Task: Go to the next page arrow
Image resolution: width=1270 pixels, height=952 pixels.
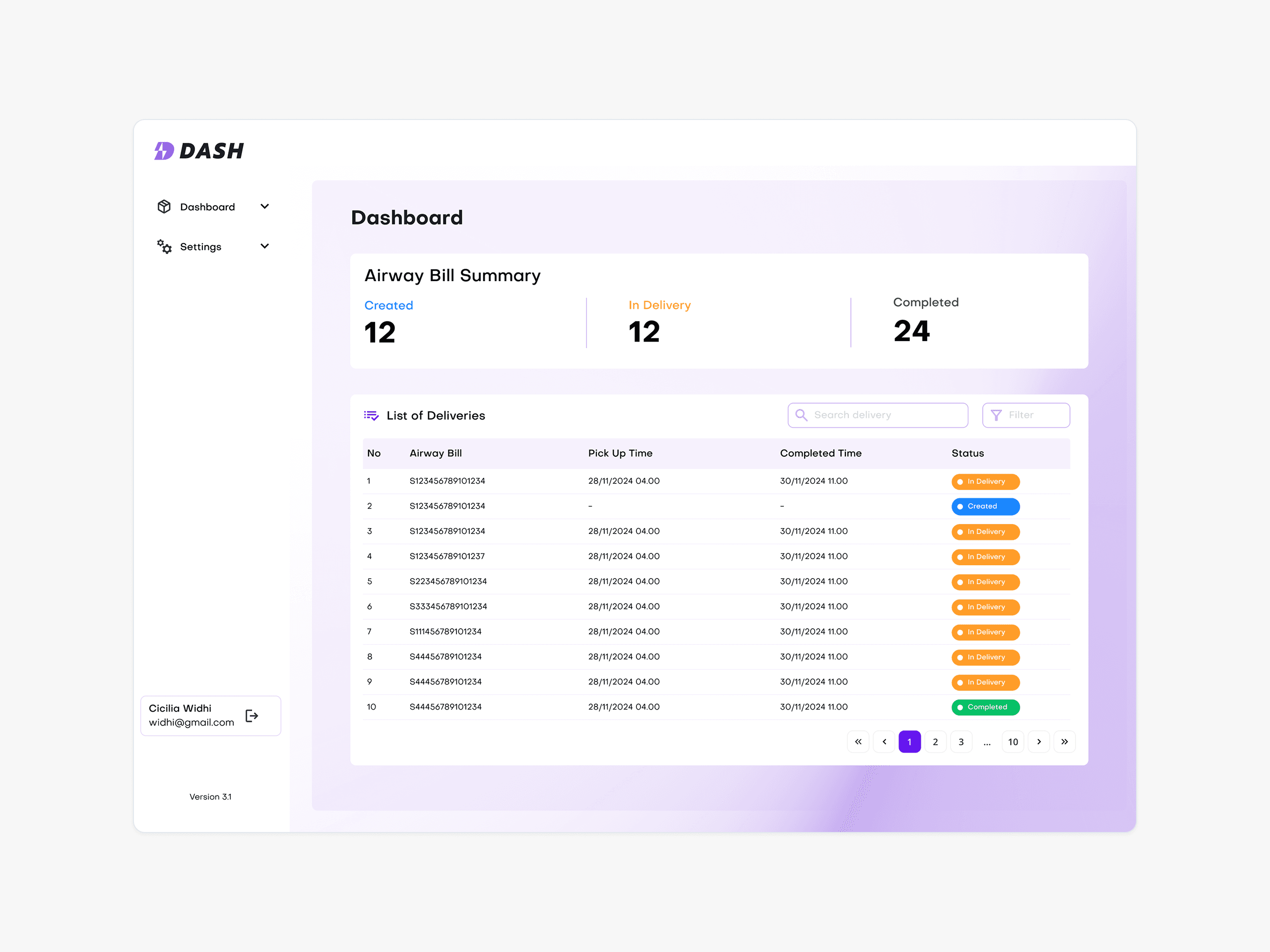Action: (x=1039, y=741)
